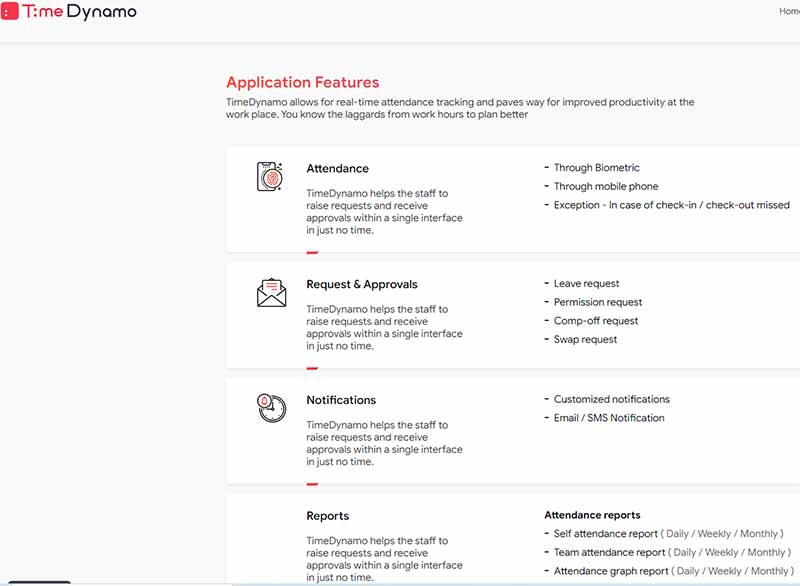Select the Request & Approvals heading
Screen dimensions: 800x586
361,285
